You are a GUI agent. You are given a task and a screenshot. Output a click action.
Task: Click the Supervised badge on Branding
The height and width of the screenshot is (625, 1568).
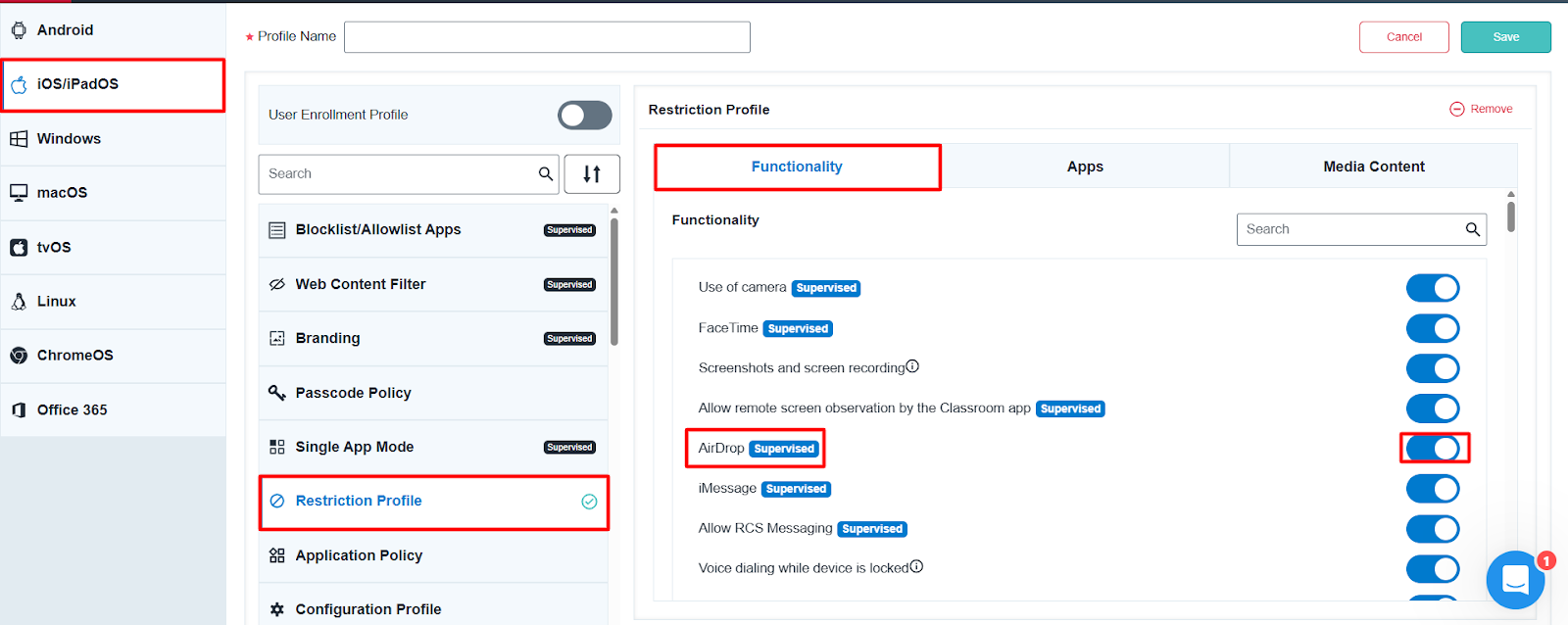[569, 339]
